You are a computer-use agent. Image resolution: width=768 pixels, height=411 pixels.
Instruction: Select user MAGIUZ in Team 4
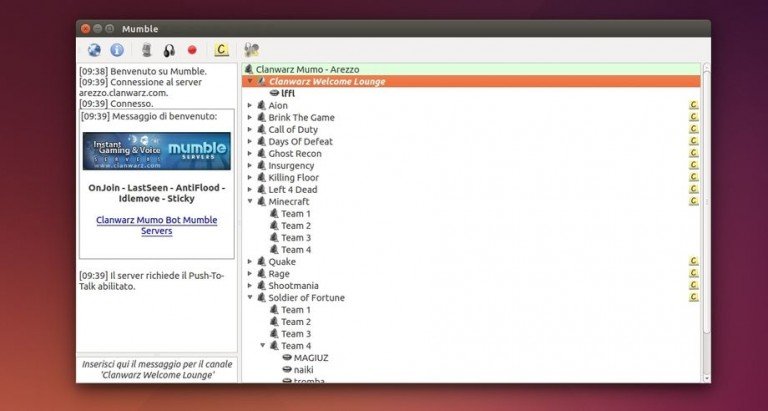point(312,357)
